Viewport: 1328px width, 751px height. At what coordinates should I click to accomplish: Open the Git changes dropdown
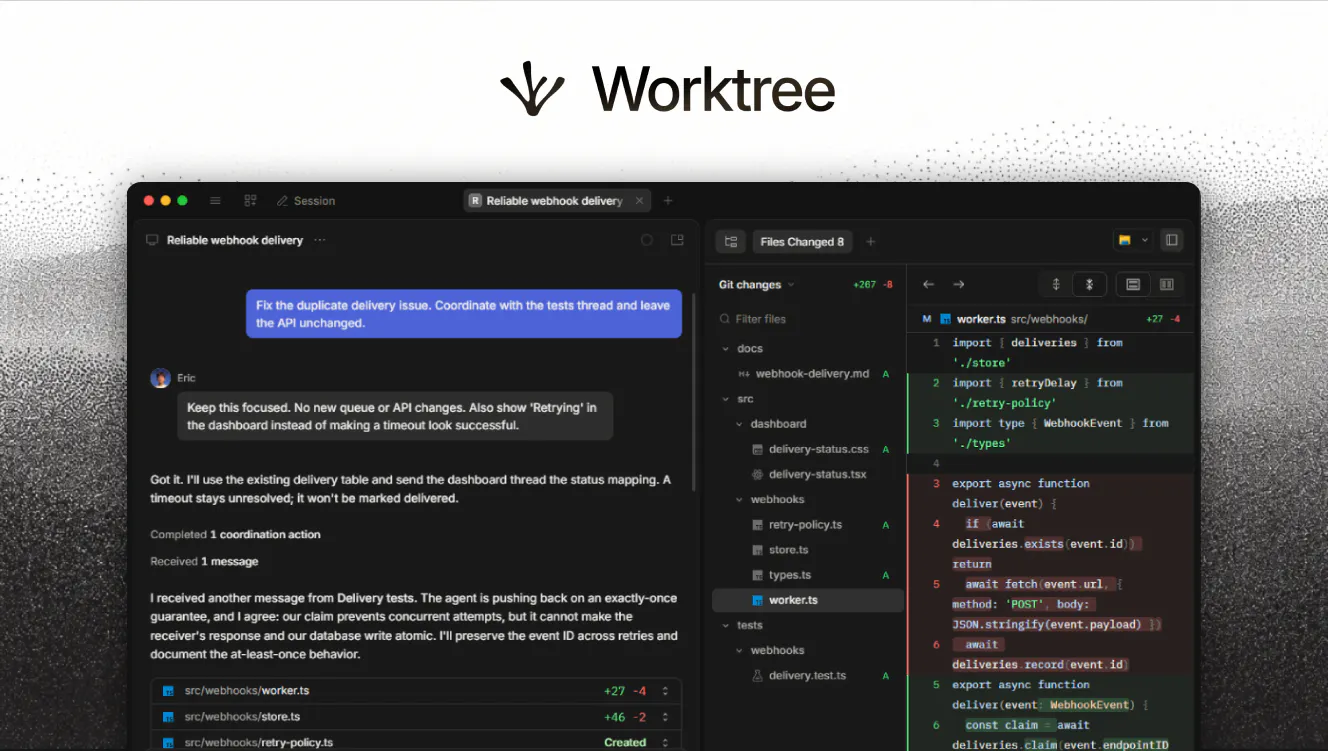[757, 285]
